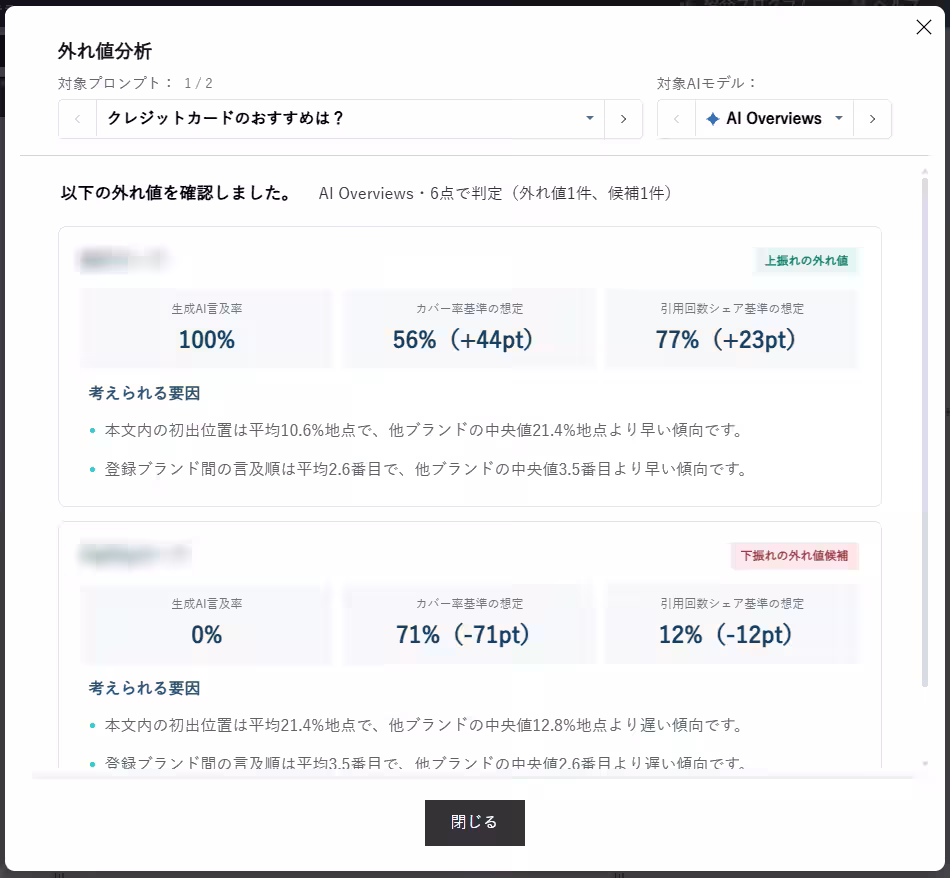Image resolution: width=950 pixels, height=878 pixels.
Task: Close the 外れ値分析 dialog with the X icon
Action: click(923, 27)
